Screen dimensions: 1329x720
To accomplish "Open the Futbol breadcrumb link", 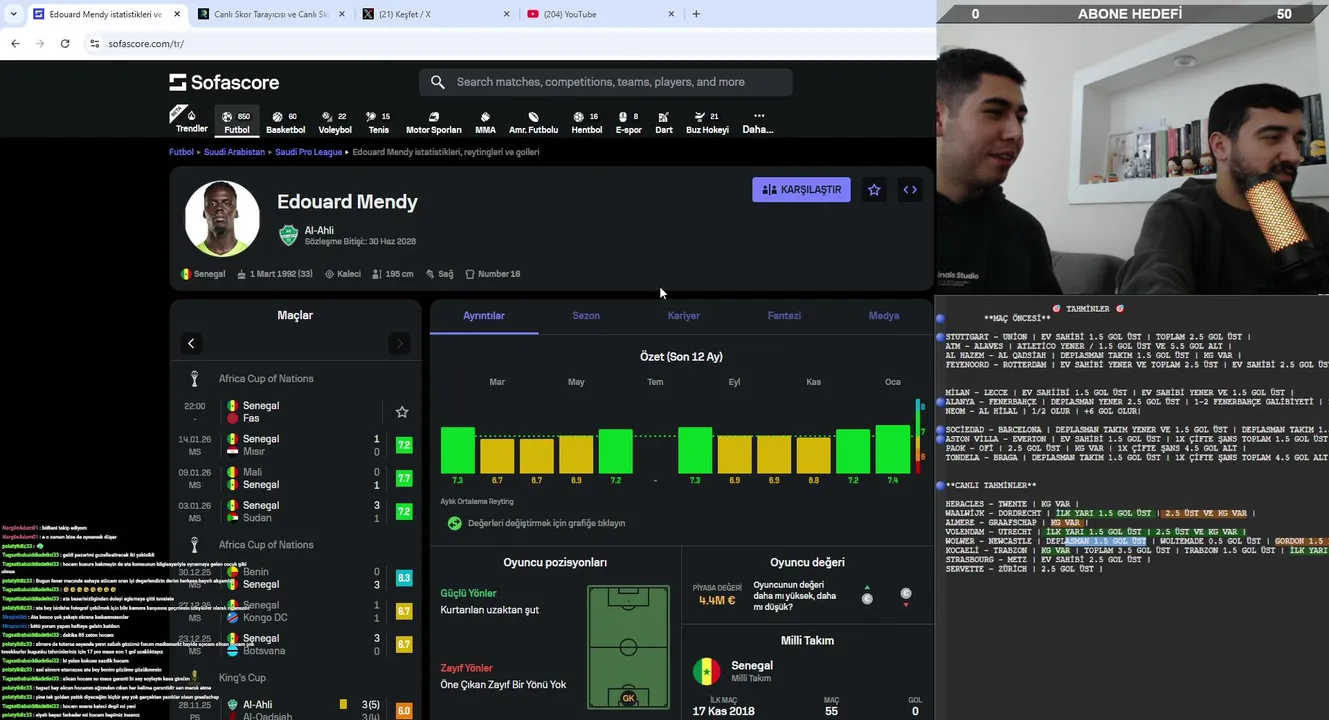I will pyautogui.click(x=181, y=152).
